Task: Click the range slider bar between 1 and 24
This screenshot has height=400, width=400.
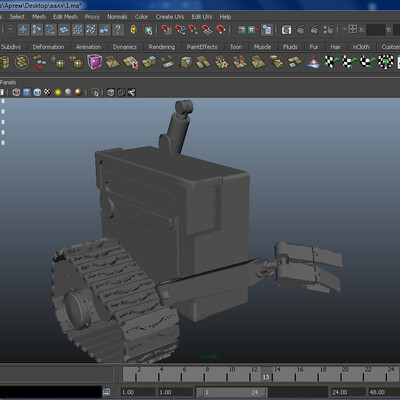Action: (x=231, y=392)
